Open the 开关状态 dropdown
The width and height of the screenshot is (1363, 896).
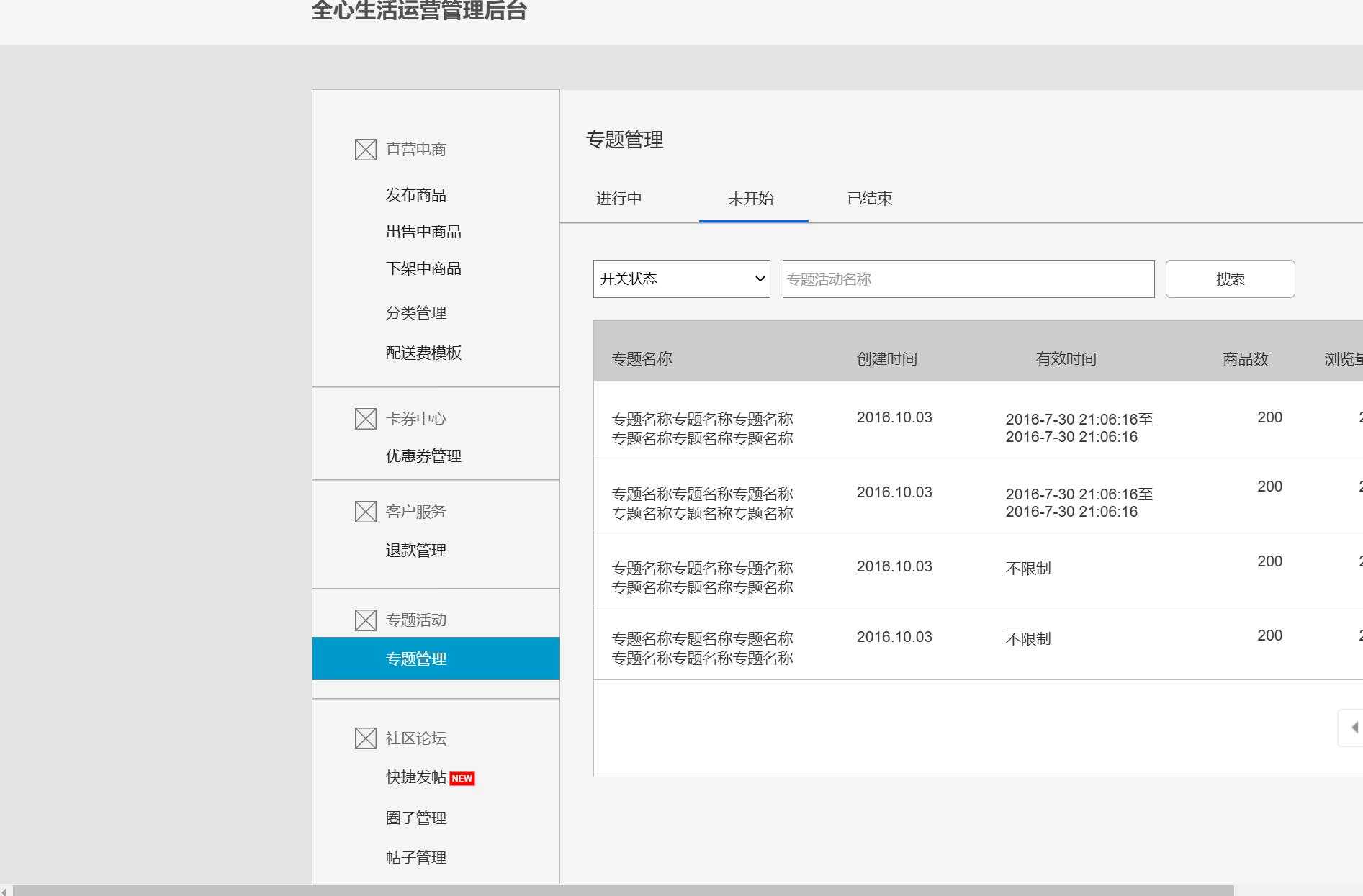(680, 279)
